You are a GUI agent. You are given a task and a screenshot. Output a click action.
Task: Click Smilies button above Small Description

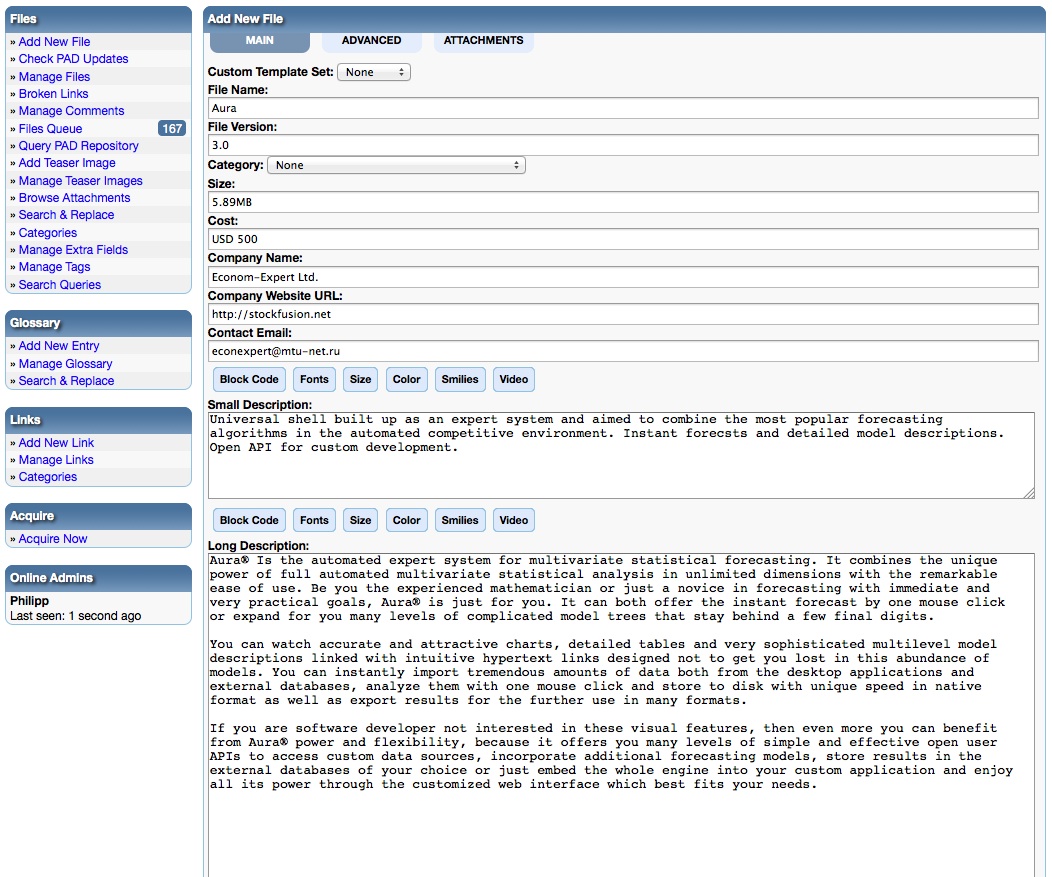pyautogui.click(x=460, y=379)
